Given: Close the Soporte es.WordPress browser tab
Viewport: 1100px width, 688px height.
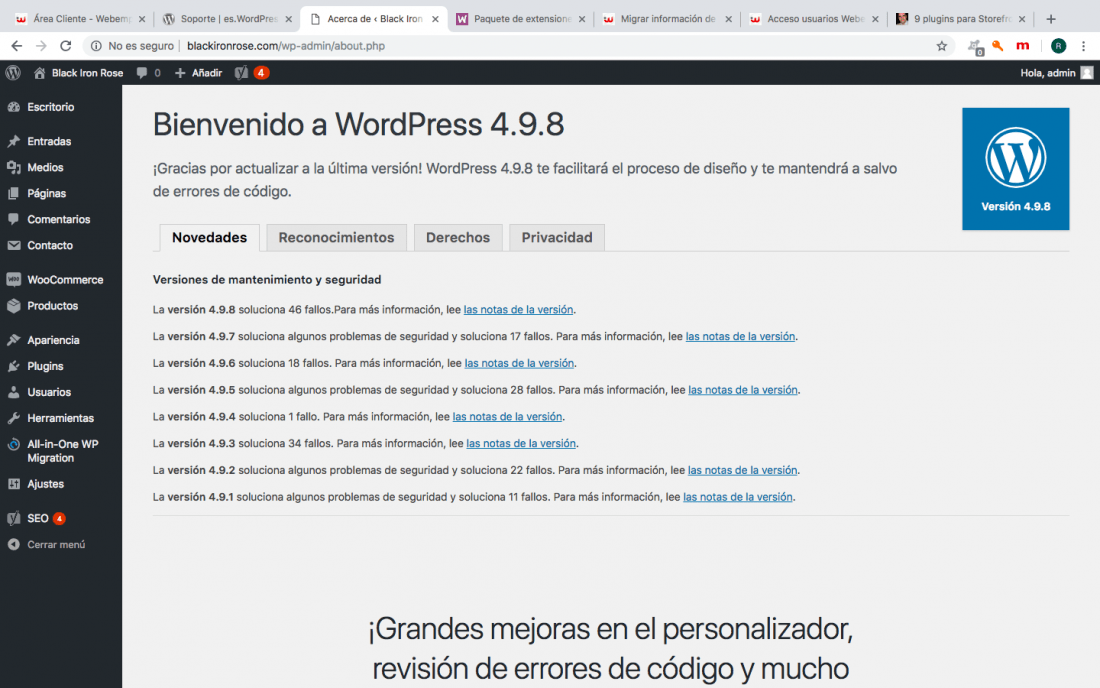Looking at the screenshot, I should click(288, 20).
